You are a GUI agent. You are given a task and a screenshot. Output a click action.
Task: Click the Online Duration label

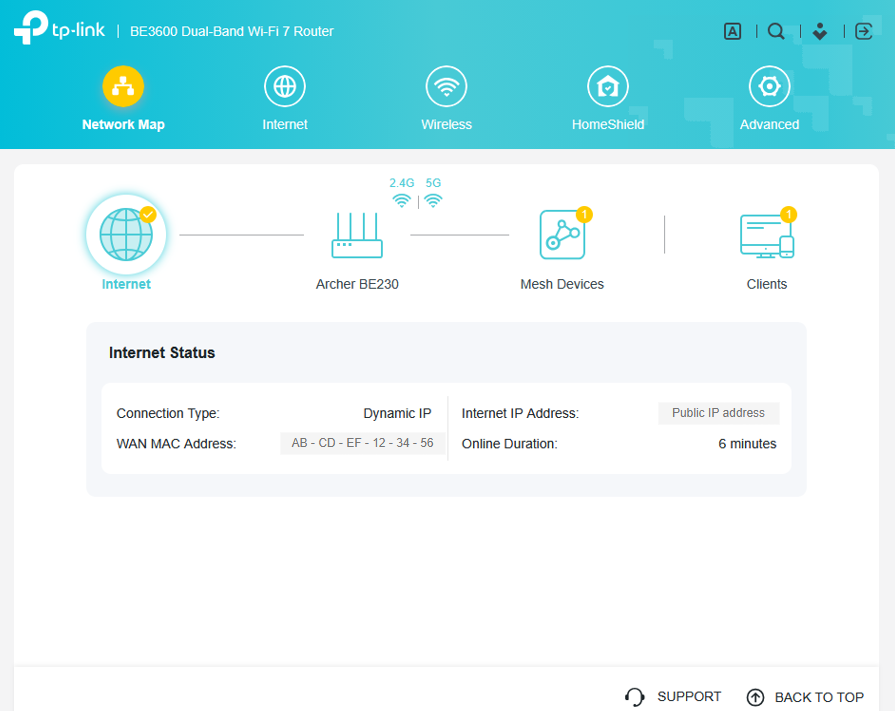tap(510, 444)
